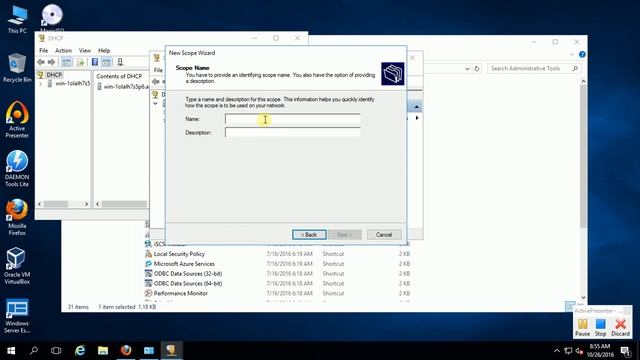This screenshot has height=360, width=640.
Task: Expand the win-1olalh7s5 server node
Action: click(40, 84)
